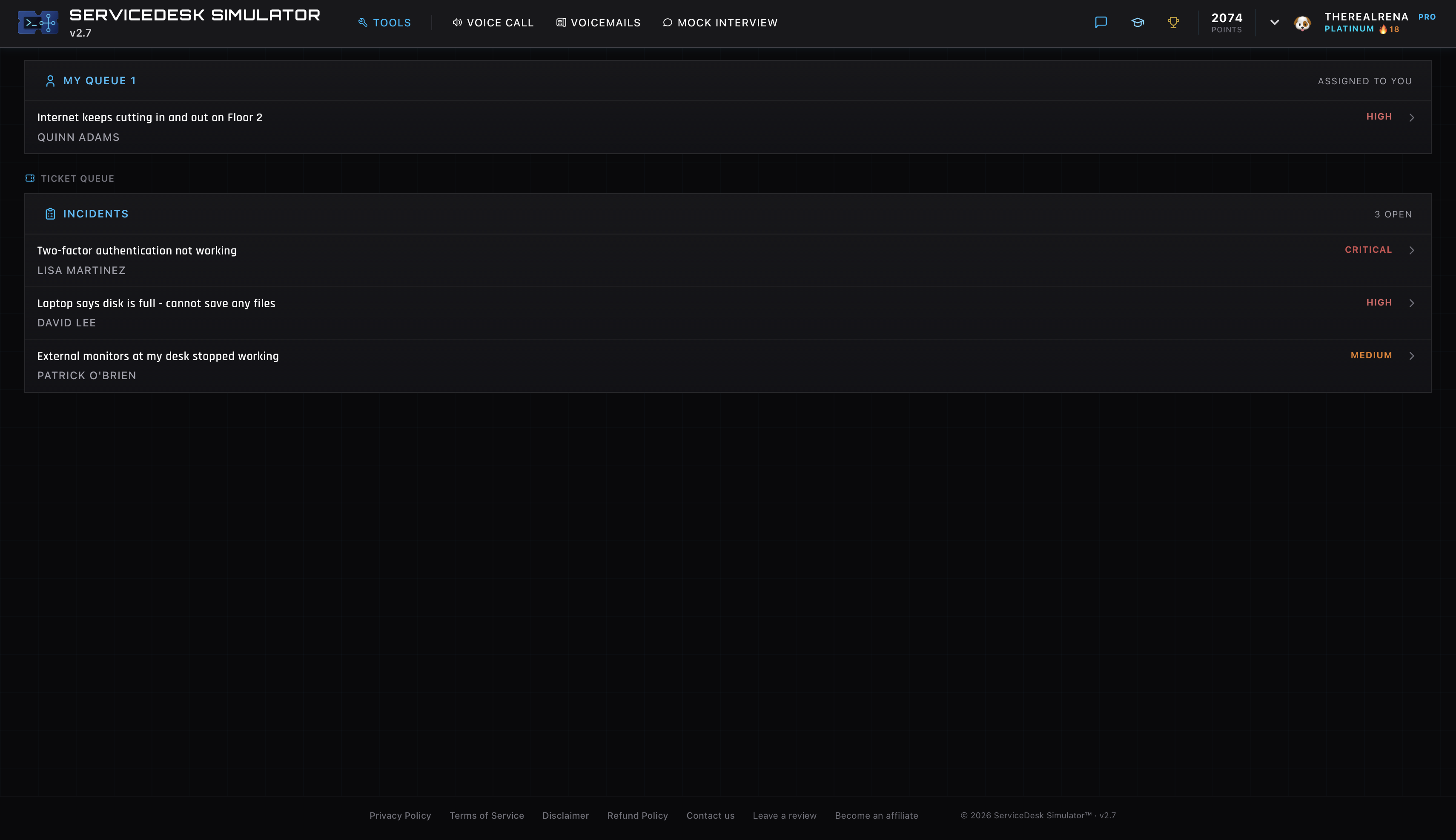Image resolution: width=1456 pixels, height=840 pixels.
Task: Click Leave a review link
Action: 784,815
